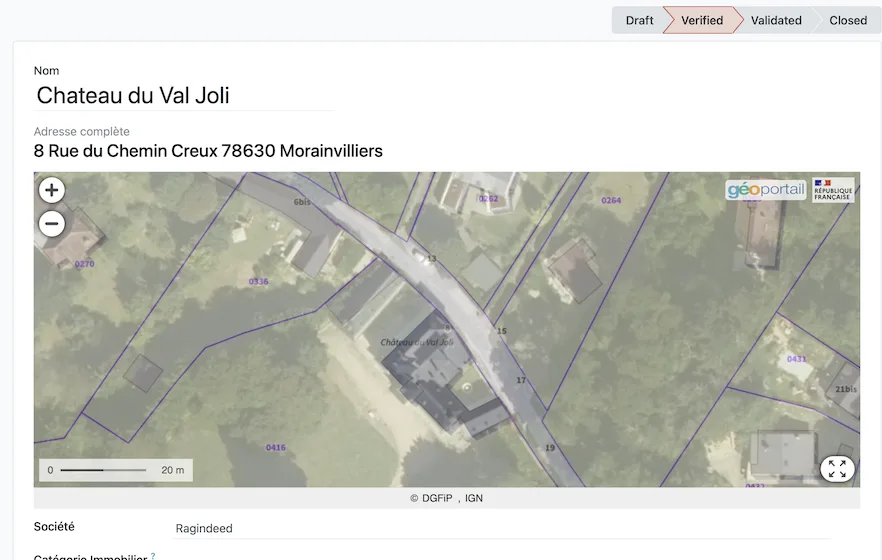Open the IGN attribution link

474,498
